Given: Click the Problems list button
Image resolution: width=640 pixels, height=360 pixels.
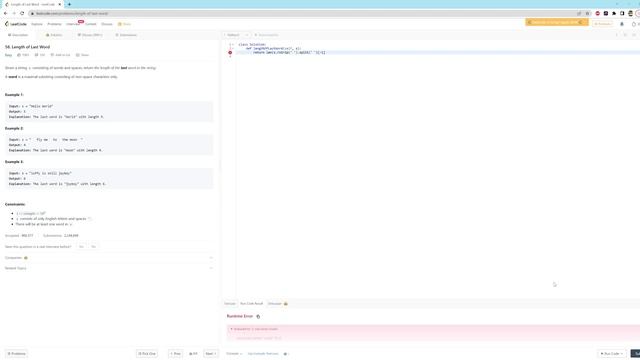Looking at the screenshot, I should (16, 353).
